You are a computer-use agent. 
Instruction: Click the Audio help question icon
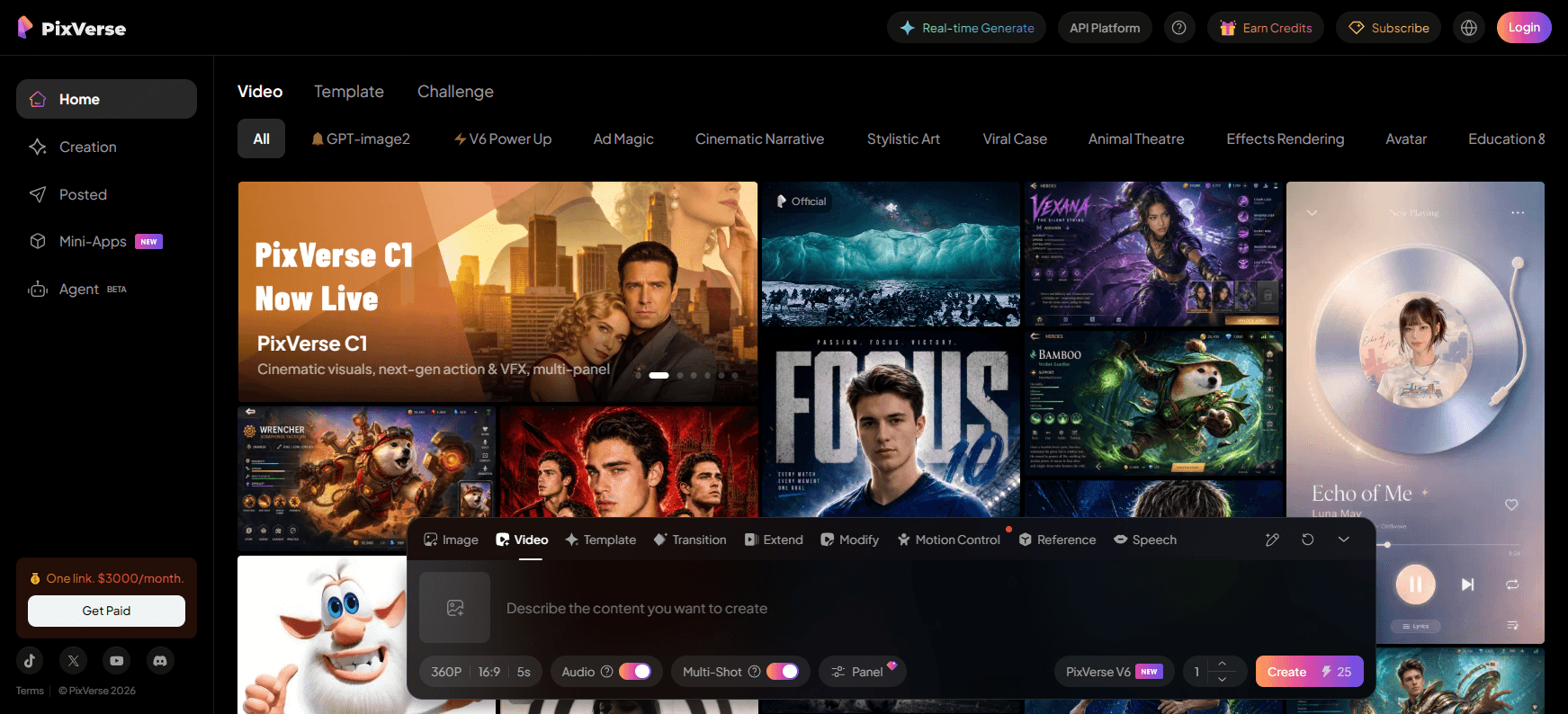click(606, 672)
